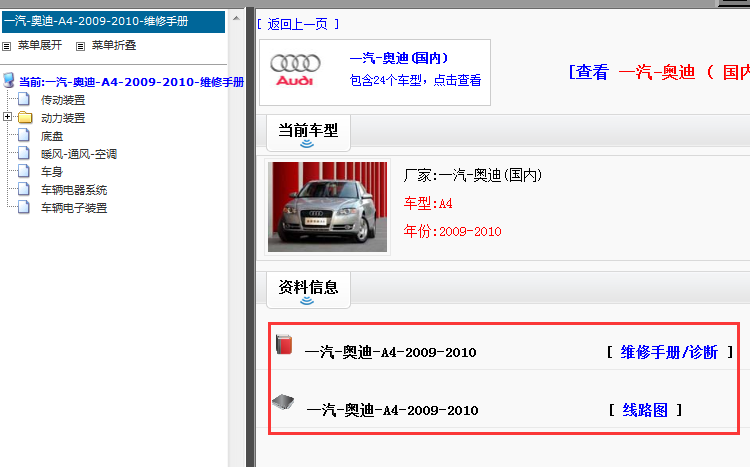Click the blue wave icon under 资料信息

tap(307, 300)
